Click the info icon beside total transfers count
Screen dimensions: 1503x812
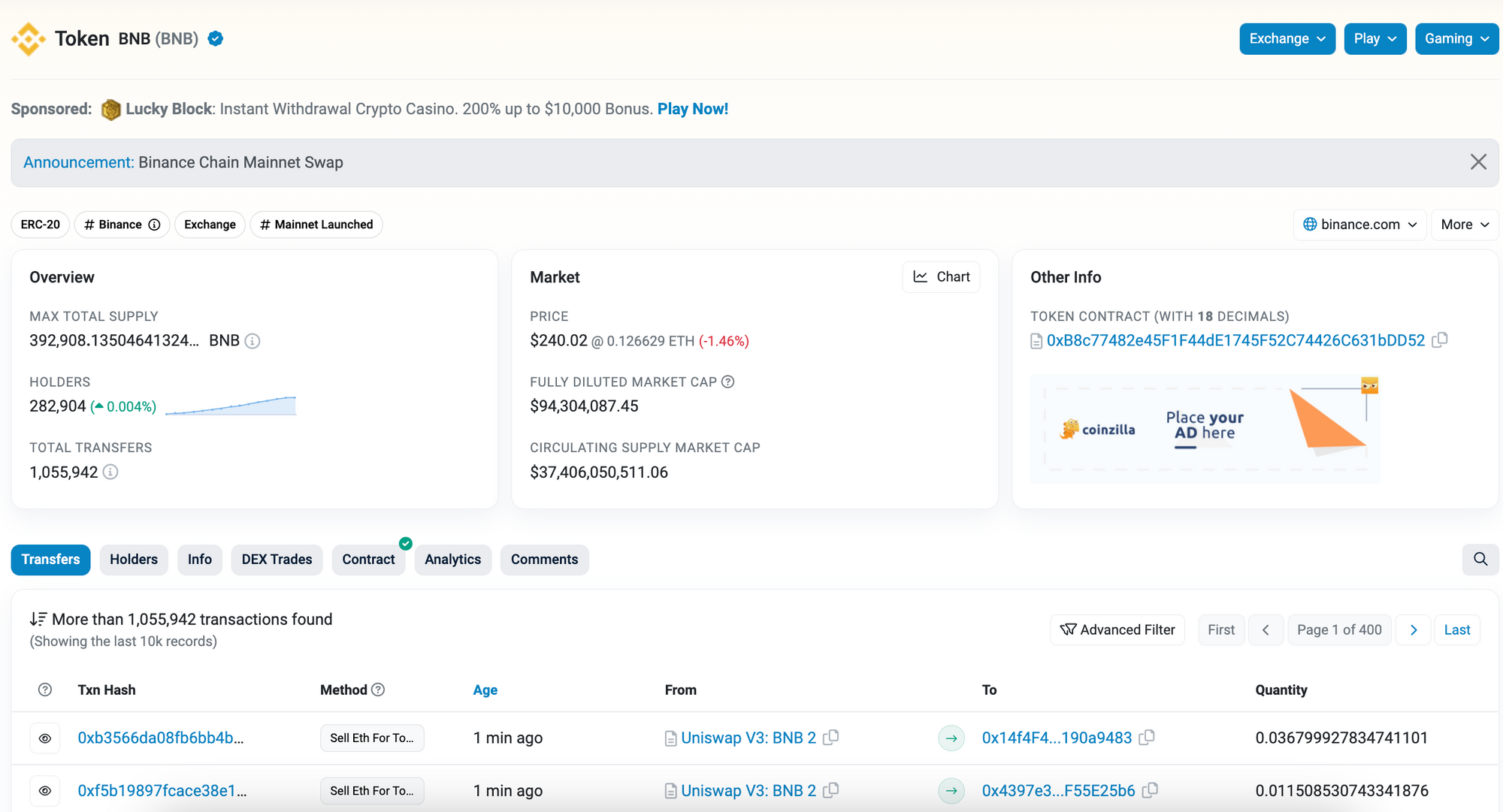tap(110, 472)
